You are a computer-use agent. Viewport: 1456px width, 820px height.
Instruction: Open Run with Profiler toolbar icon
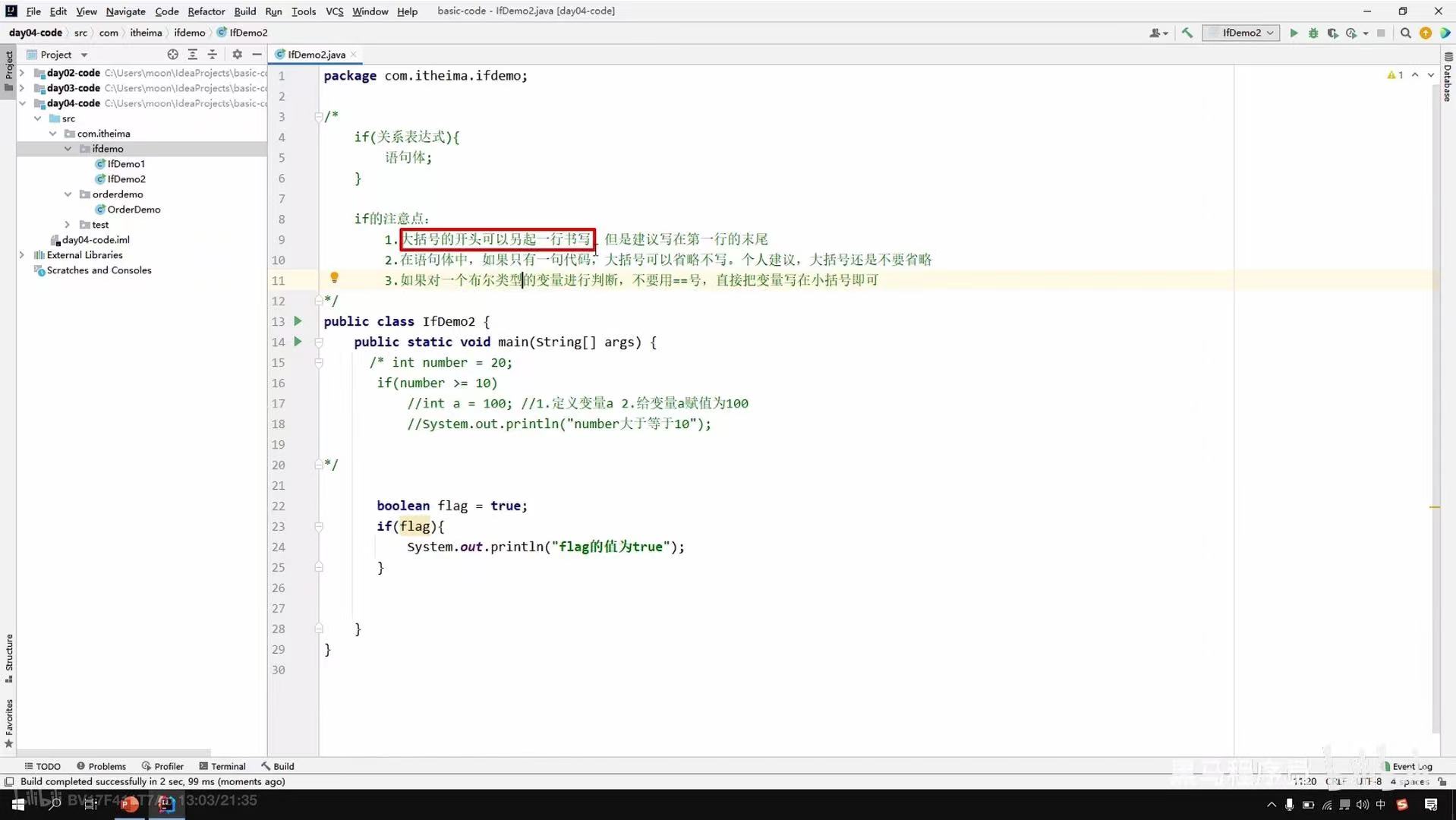pyautogui.click(x=1353, y=33)
